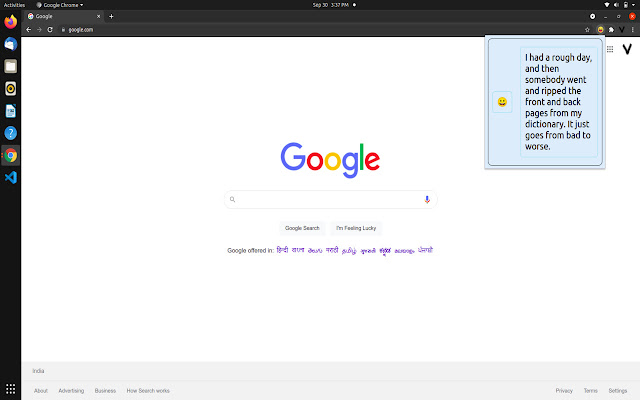Launch Rhythmbox music player from dock

point(11,89)
